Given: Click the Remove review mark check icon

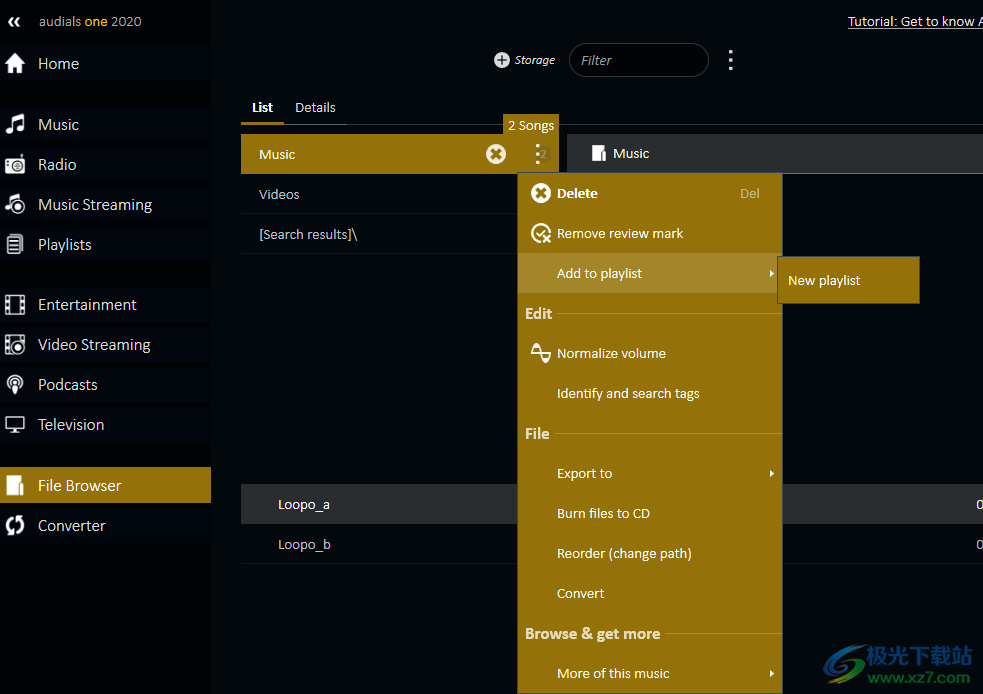Looking at the screenshot, I should coord(541,233).
